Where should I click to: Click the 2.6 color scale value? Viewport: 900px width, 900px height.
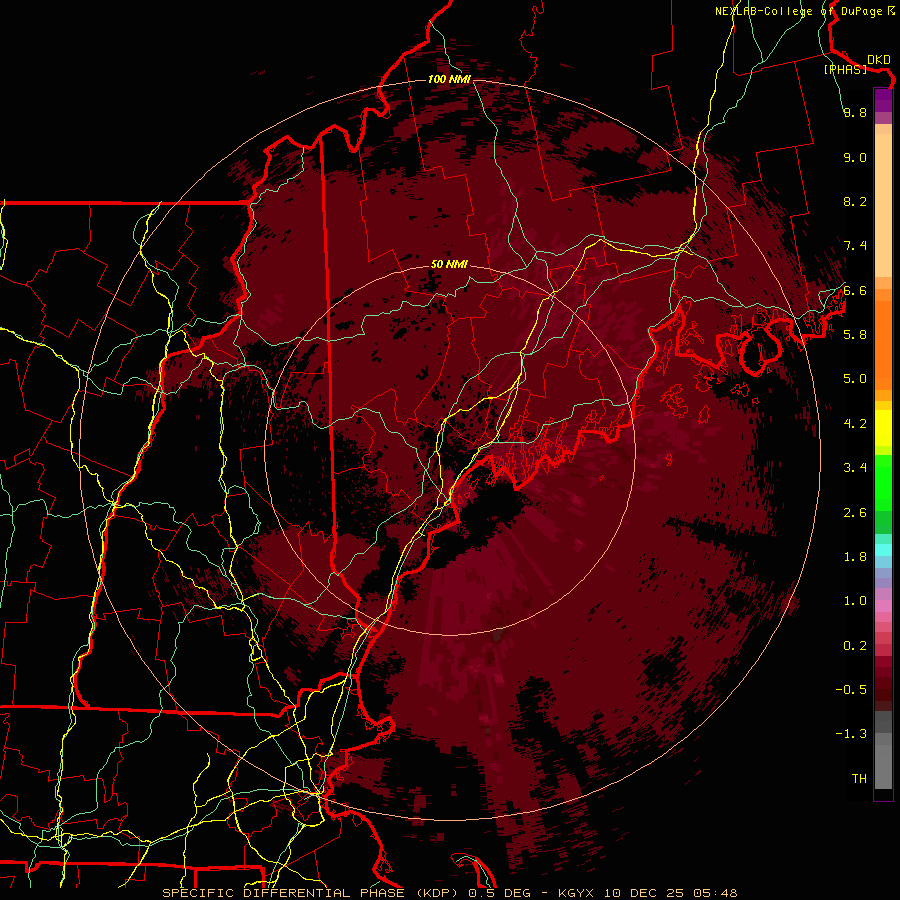pyautogui.click(x=855, y=513)
